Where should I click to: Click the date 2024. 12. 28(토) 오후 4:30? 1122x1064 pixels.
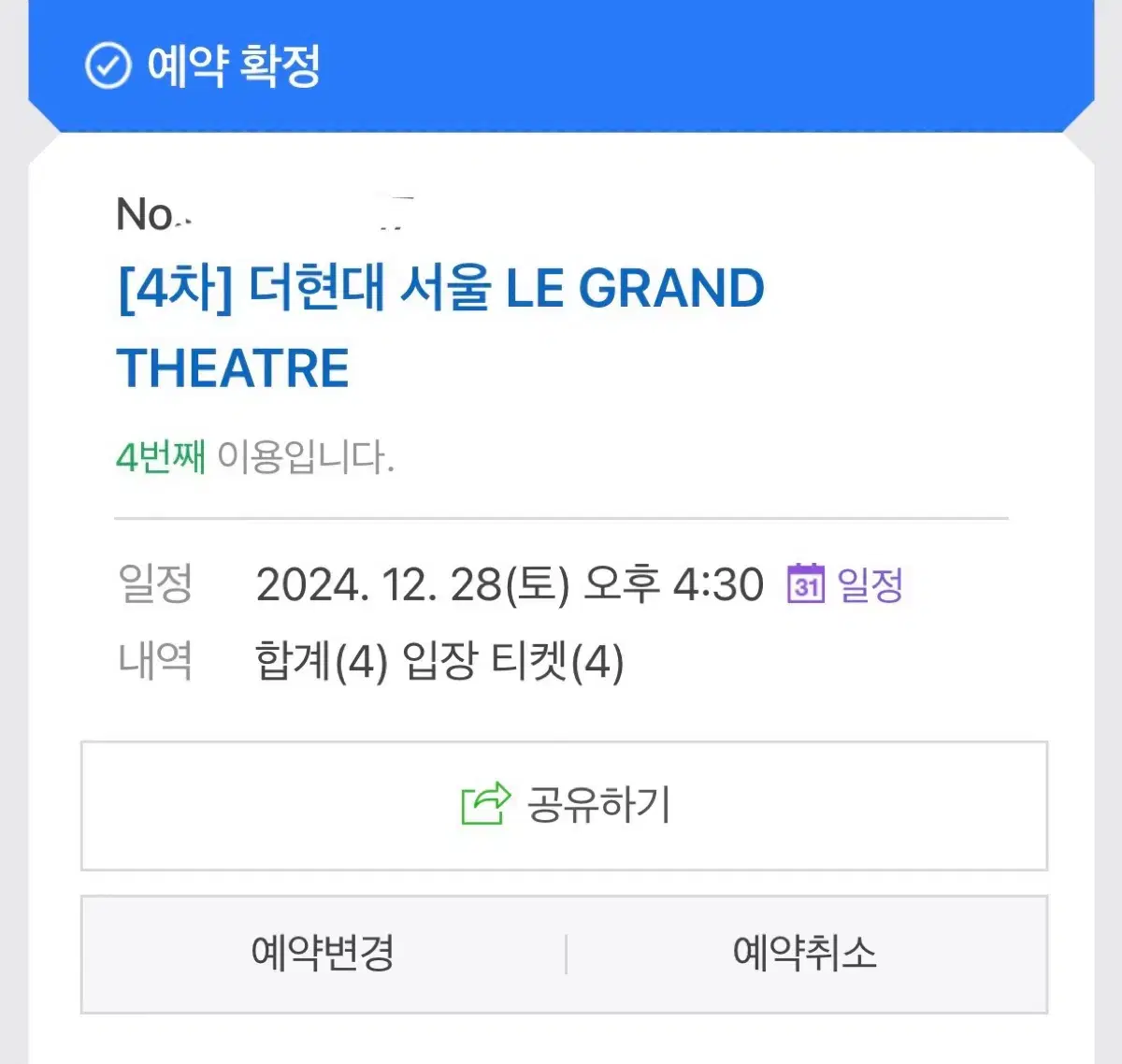[510, 584]
